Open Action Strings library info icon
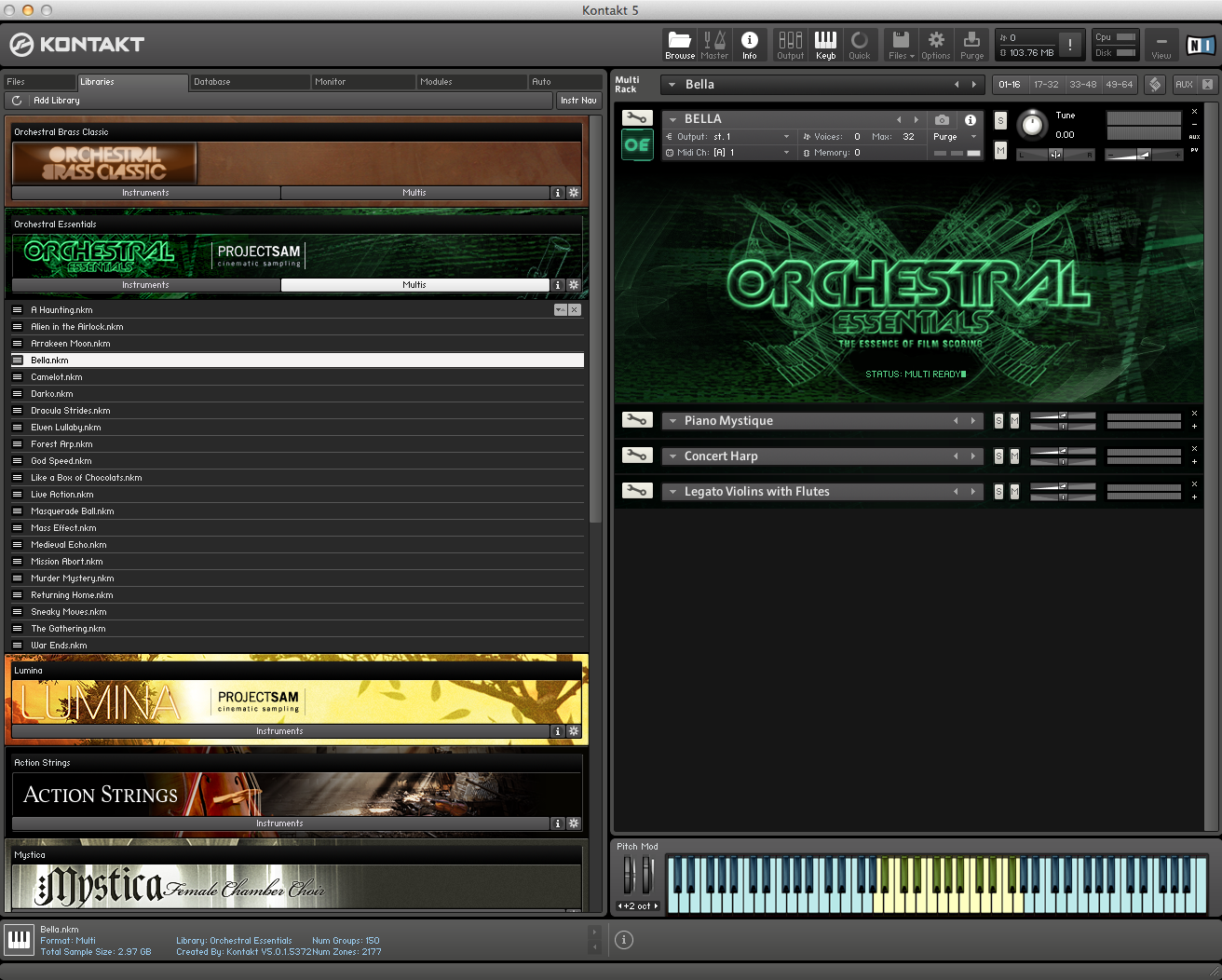 click(558, 823)
